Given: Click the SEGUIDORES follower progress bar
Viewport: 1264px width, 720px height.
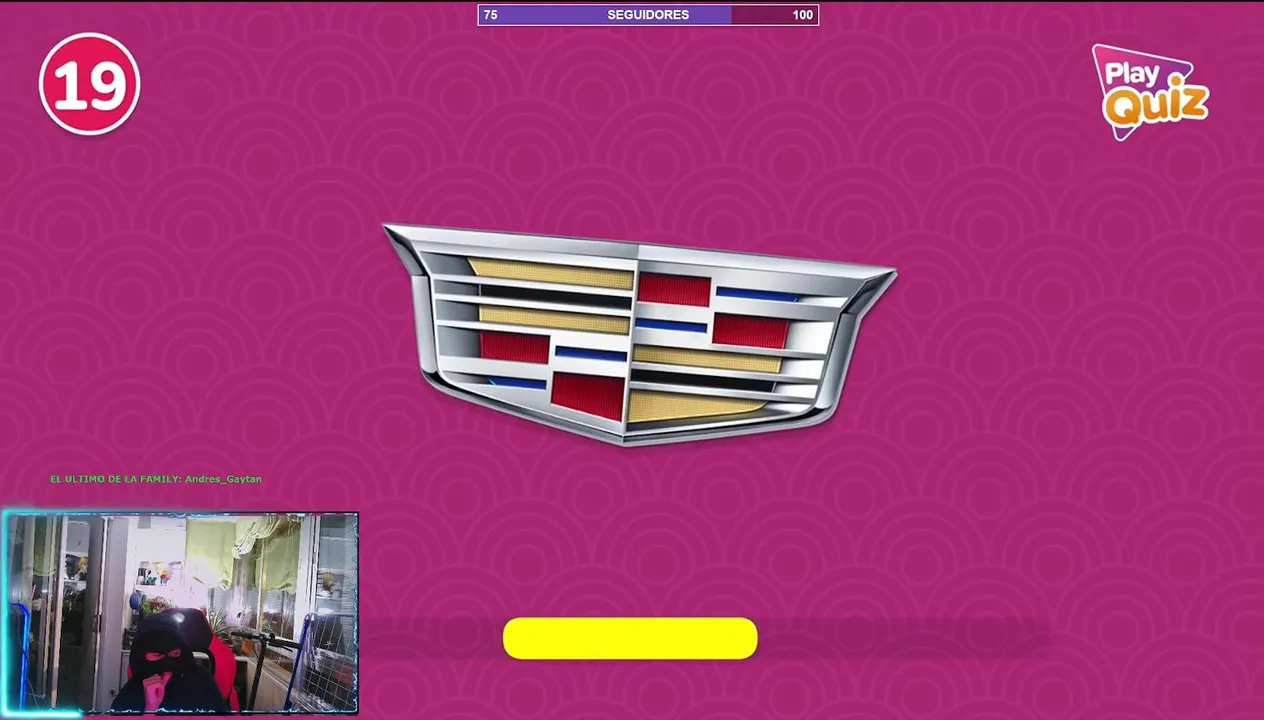Looking at the screenshot, I should pyautogui.click(x=648, y=15).
